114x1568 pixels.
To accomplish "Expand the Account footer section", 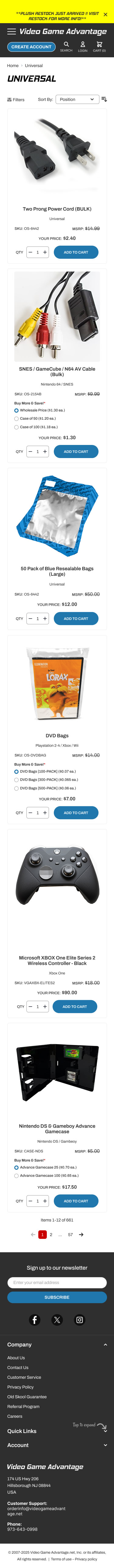I will (57, 1445).
